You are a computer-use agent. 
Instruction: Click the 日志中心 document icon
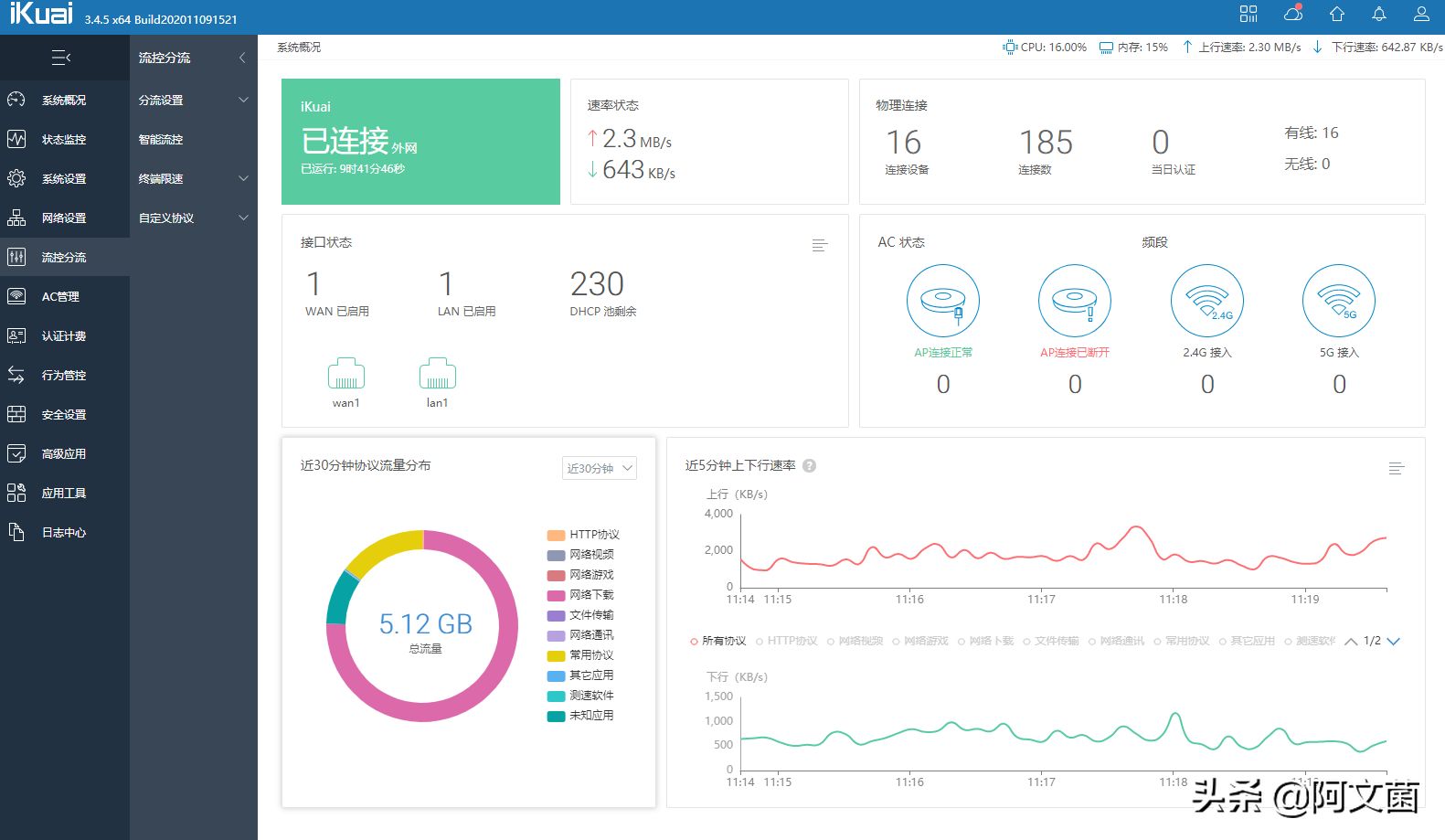16,532
